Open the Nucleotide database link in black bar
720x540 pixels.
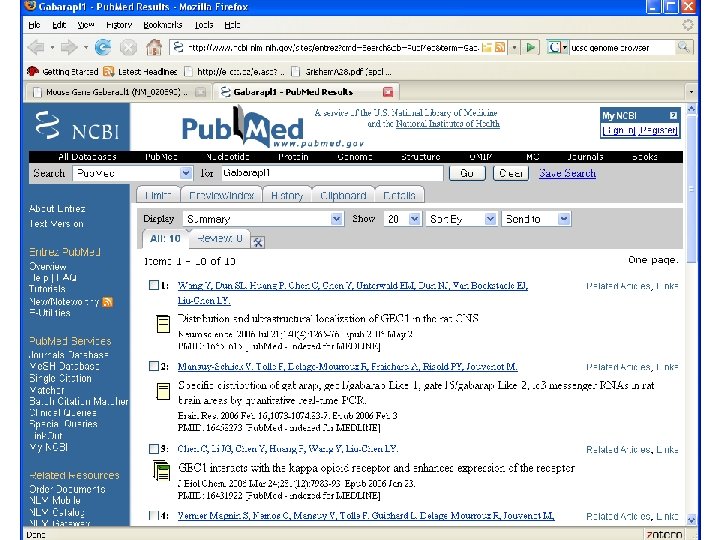click(x=227, y=157)
